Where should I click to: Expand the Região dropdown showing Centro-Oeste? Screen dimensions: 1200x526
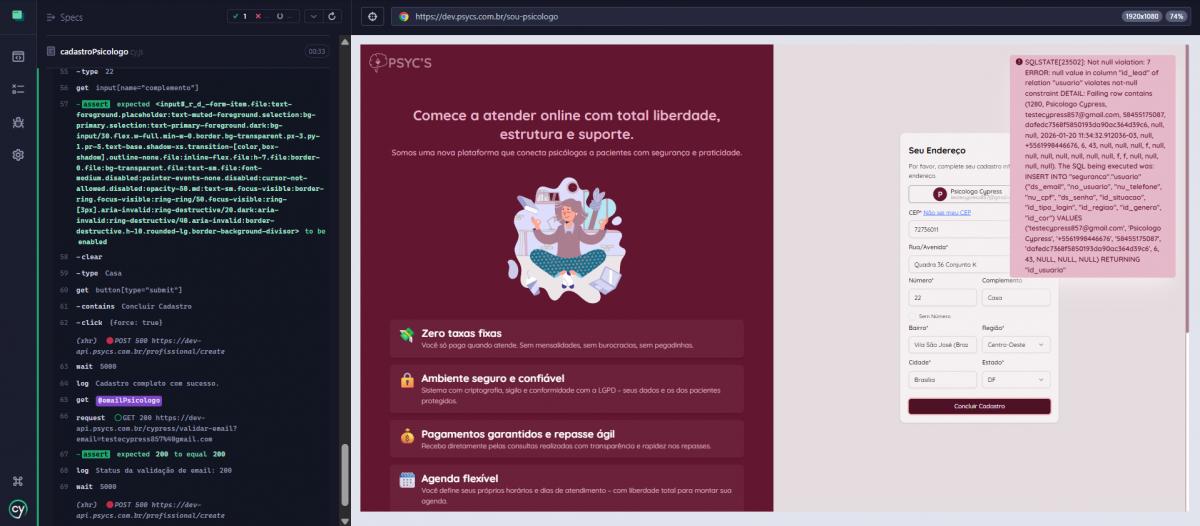point(1016,345)
